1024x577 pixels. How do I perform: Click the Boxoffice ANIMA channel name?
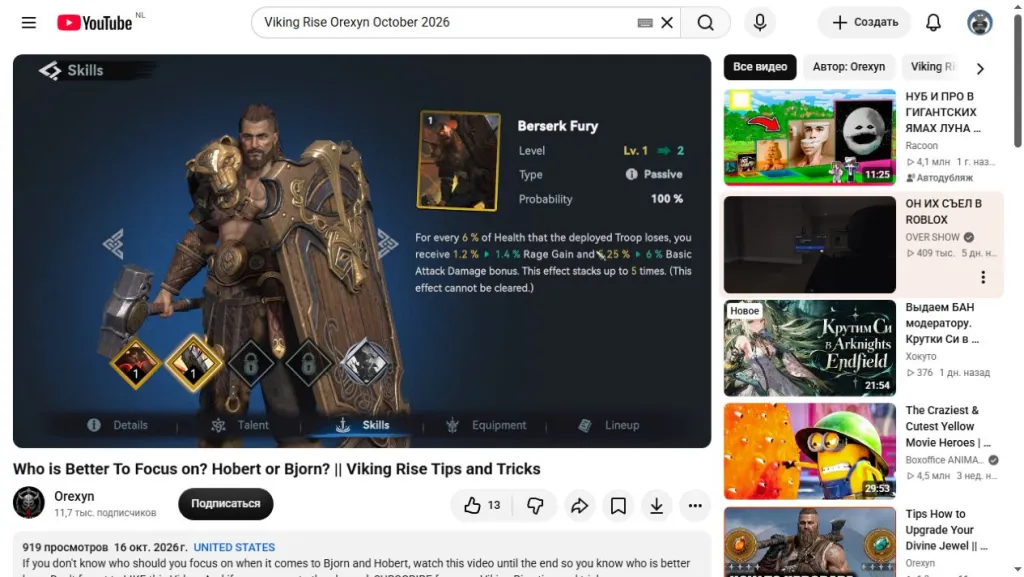[944, 460]
